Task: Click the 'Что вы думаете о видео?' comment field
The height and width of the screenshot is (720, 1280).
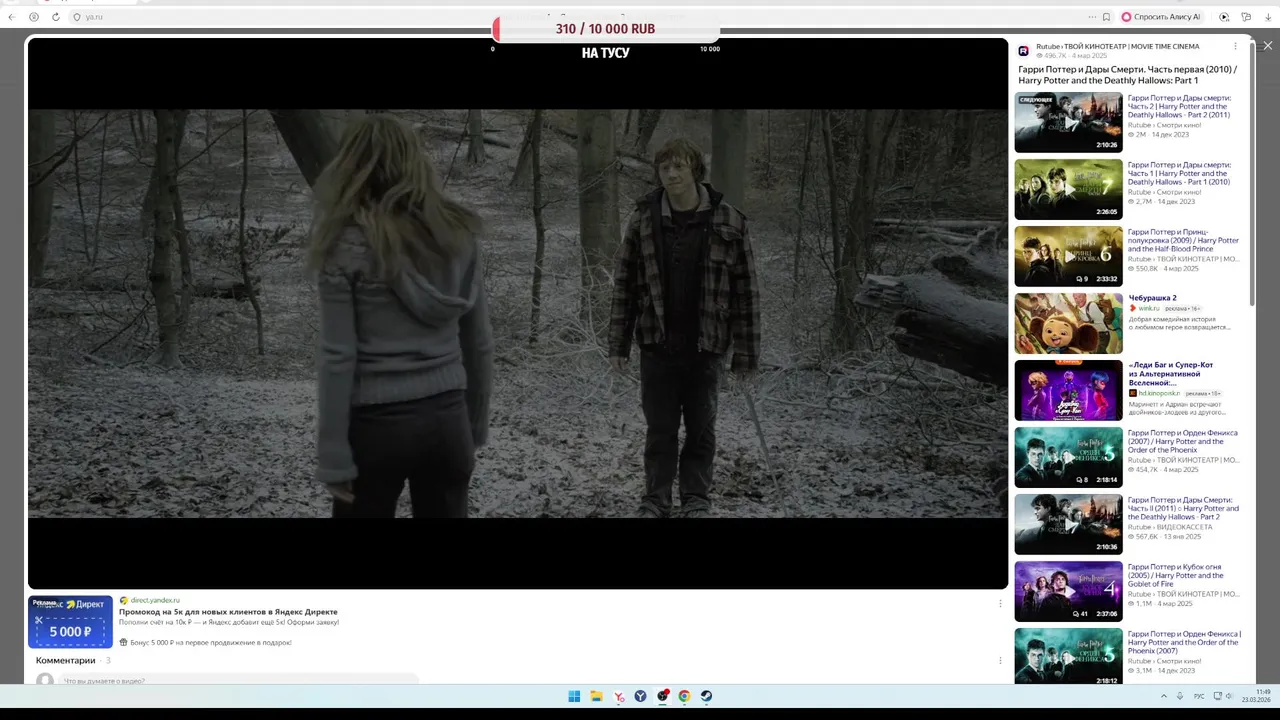Action: click(x=238, y=680)
